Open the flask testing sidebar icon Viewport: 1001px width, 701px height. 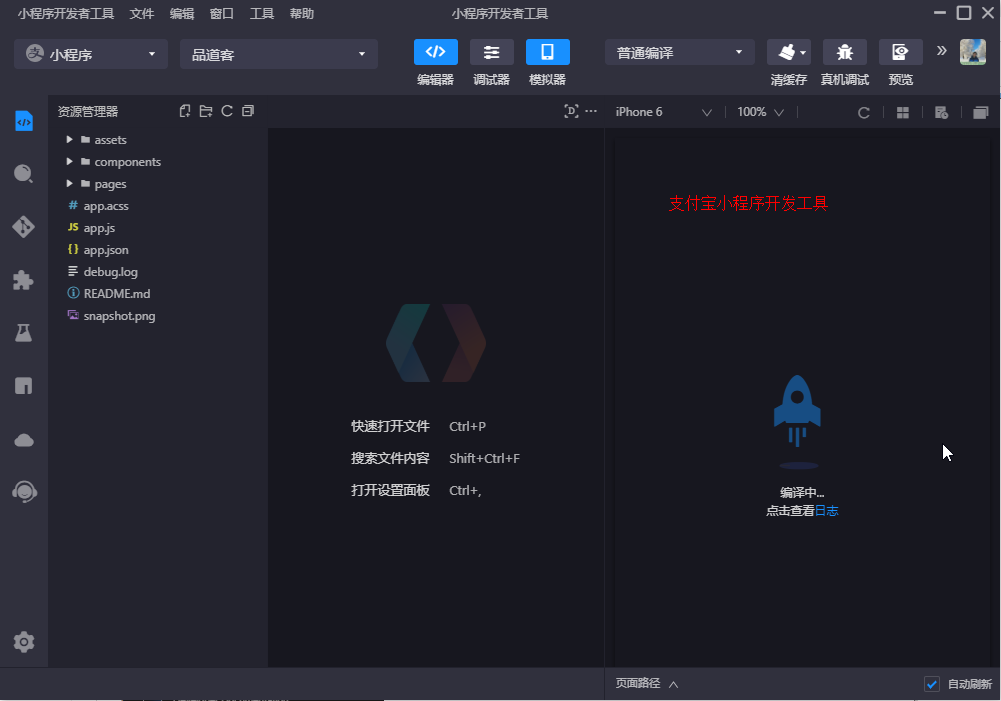tap(24, 333)
